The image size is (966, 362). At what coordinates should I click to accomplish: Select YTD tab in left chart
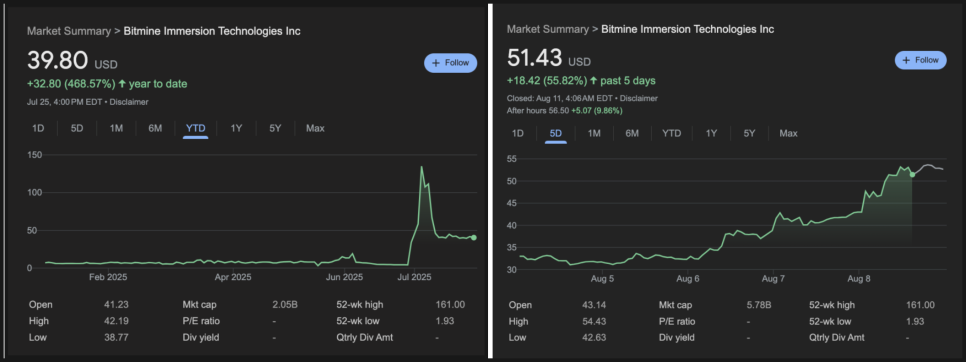point(195,128)
